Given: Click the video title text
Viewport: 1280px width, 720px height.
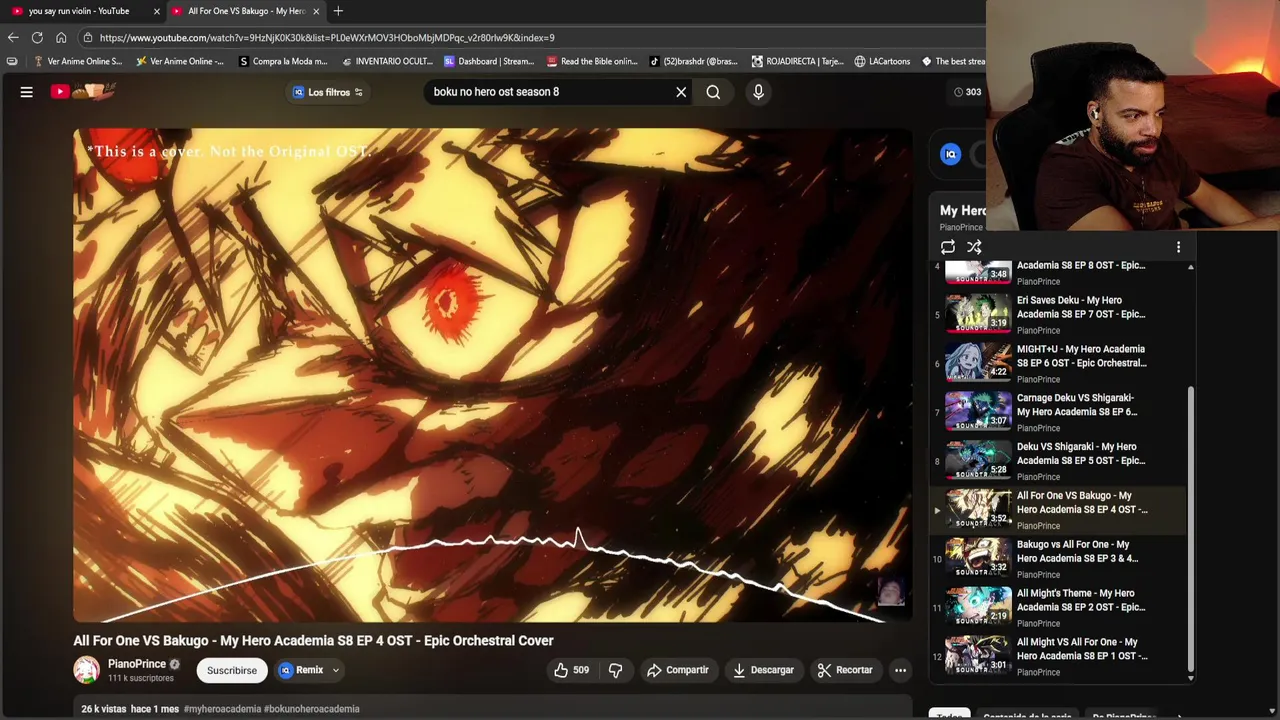Looking at the screenshot, I should tap(313, 641).
